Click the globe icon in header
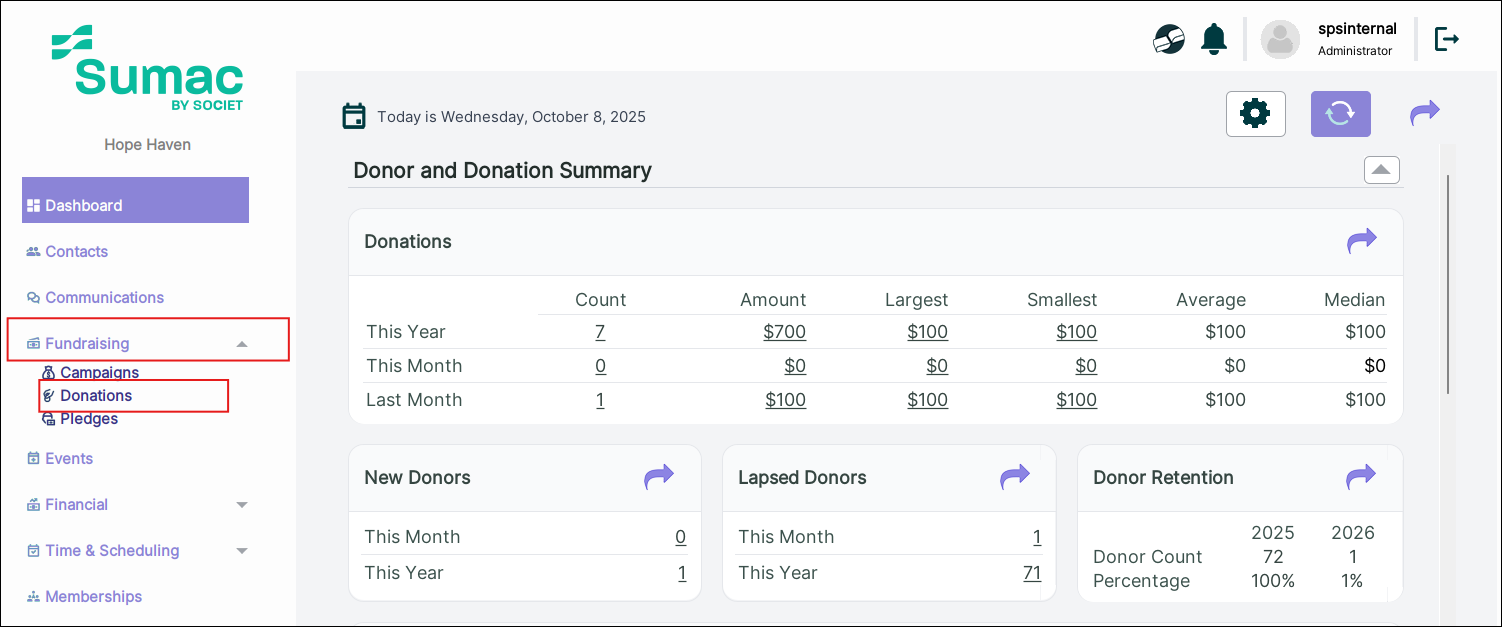Viewport: 1502px width, 627px height. tap(1169, 39)
